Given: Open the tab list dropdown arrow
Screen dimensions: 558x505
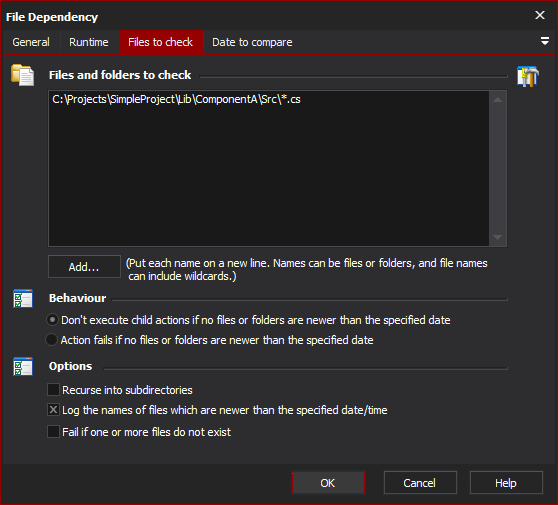Looking at the screenshot, I should tap(544, 41).
